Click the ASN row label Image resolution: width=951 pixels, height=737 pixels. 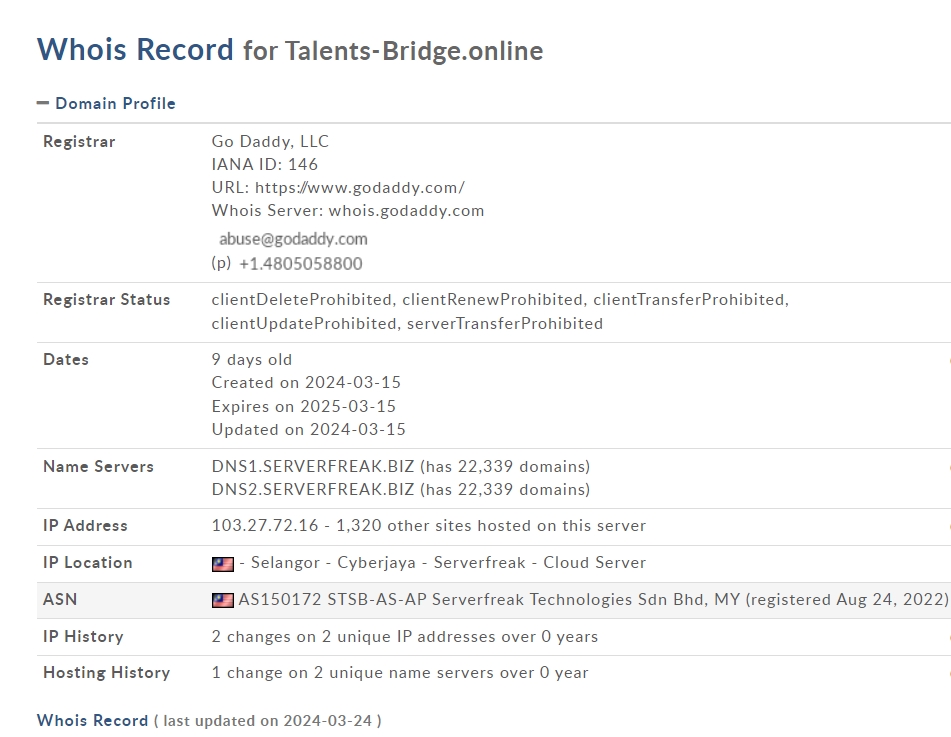coord(60,599)
